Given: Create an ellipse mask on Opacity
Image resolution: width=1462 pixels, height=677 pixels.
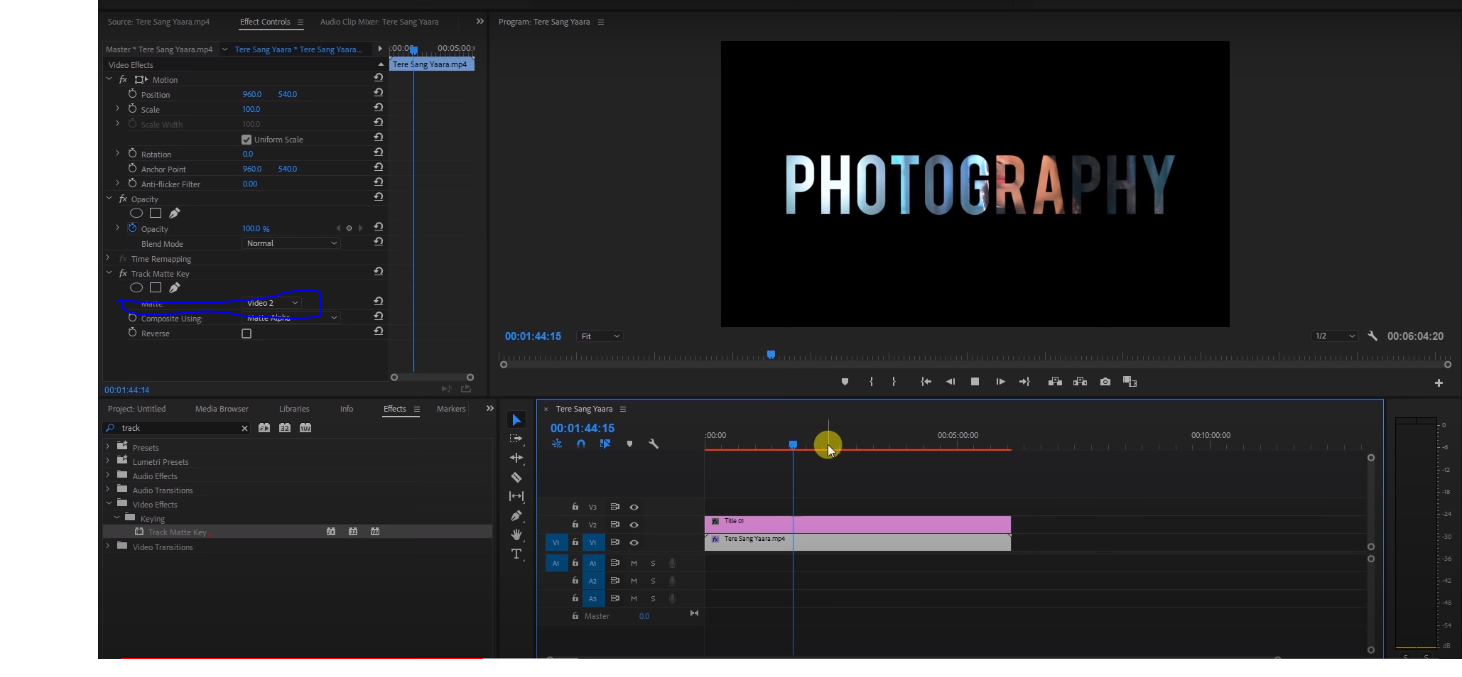Looking at the screenshot, I should pyautogui.click(x=136, y=212).
